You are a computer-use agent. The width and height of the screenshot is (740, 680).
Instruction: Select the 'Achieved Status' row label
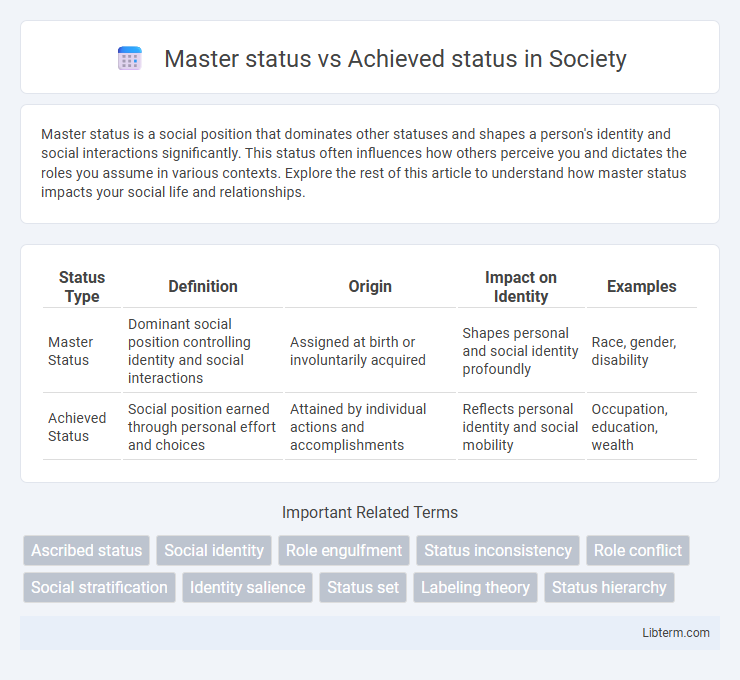coord(77,427)
